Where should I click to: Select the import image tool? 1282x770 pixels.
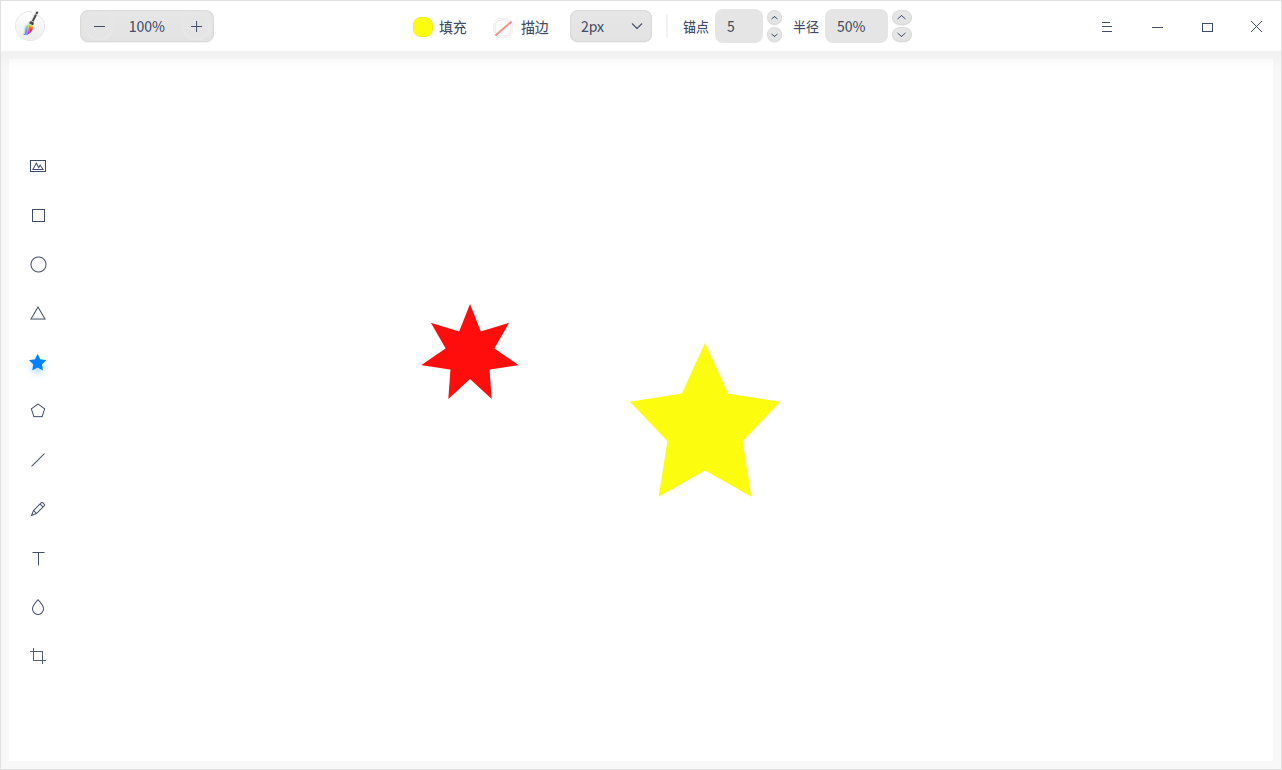pos(38,166)
